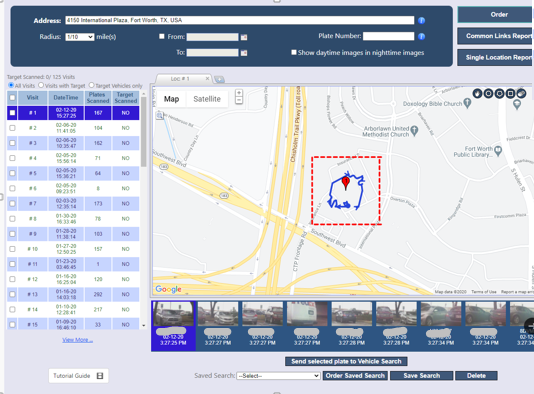
Task: Enable the From date checkbox
Action: pos(162,36)
